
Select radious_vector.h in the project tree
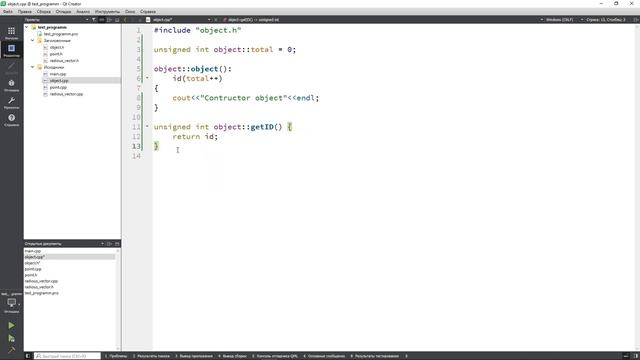click(64, 60)
